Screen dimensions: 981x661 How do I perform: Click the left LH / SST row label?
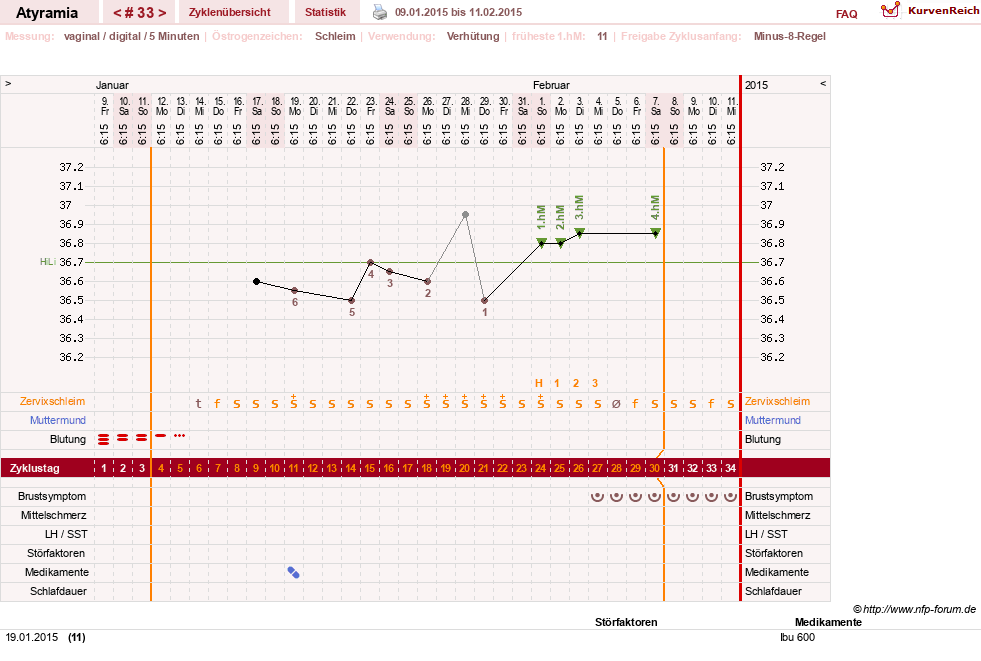66,534
